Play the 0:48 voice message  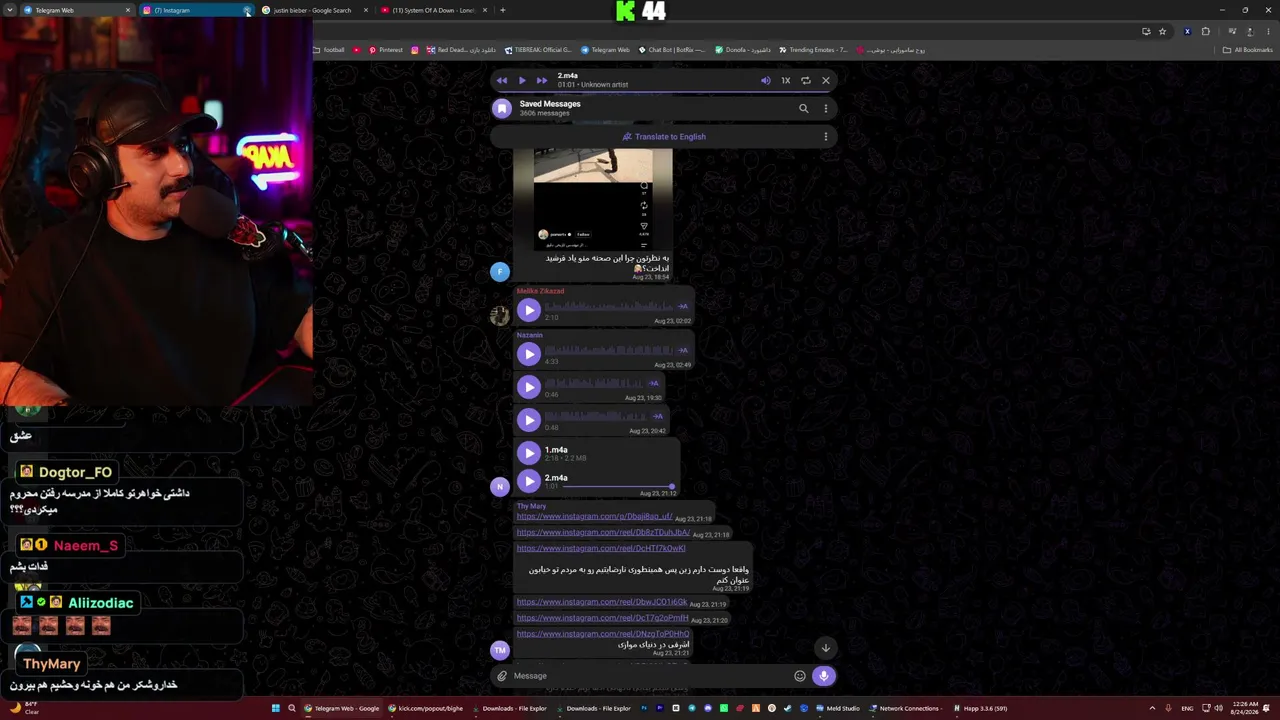529,420
